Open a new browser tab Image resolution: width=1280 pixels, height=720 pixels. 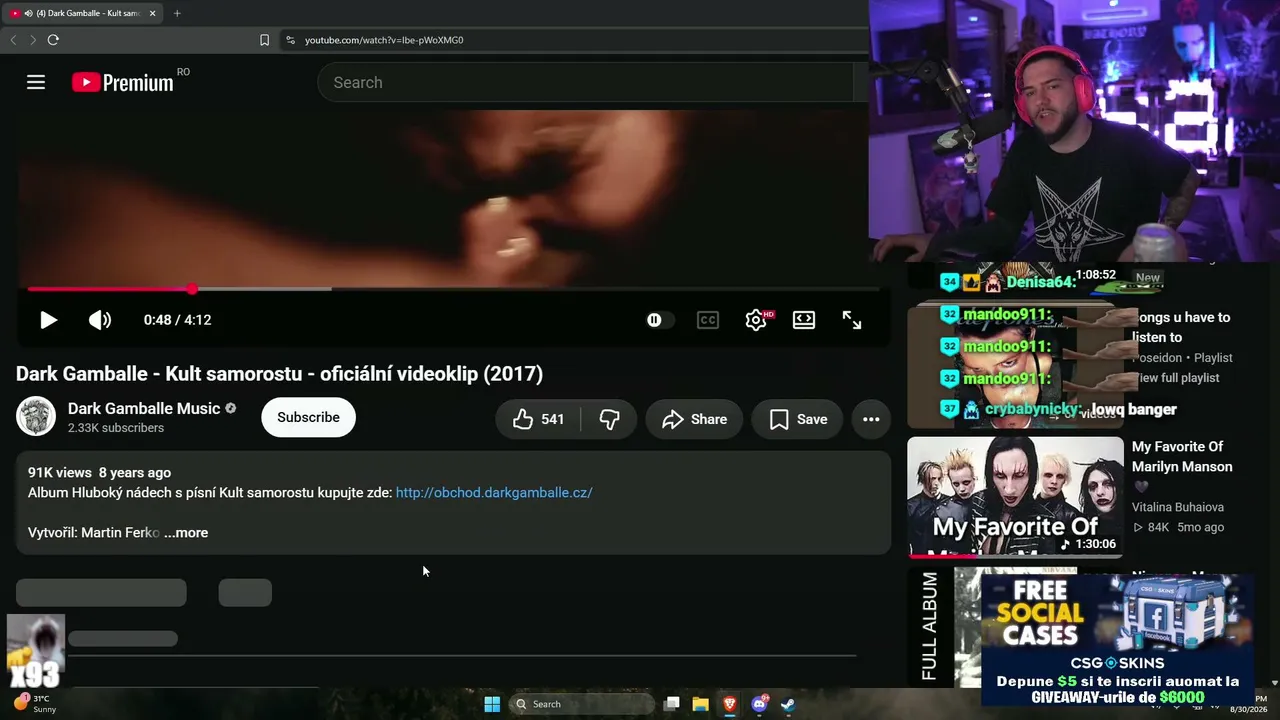[177, 13]
